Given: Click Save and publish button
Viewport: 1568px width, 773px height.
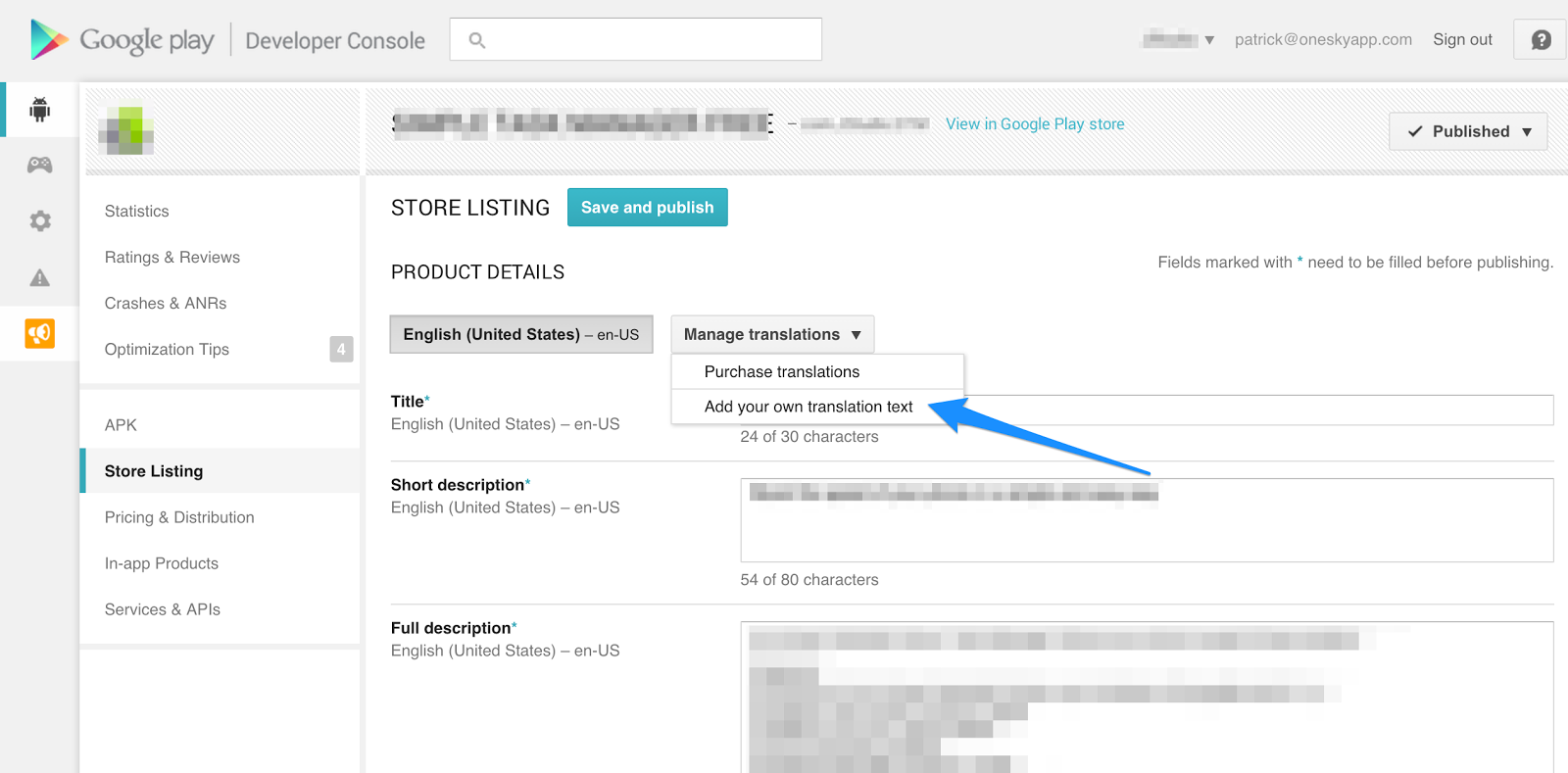Looking at the screenshot, I should coord(647,208).
